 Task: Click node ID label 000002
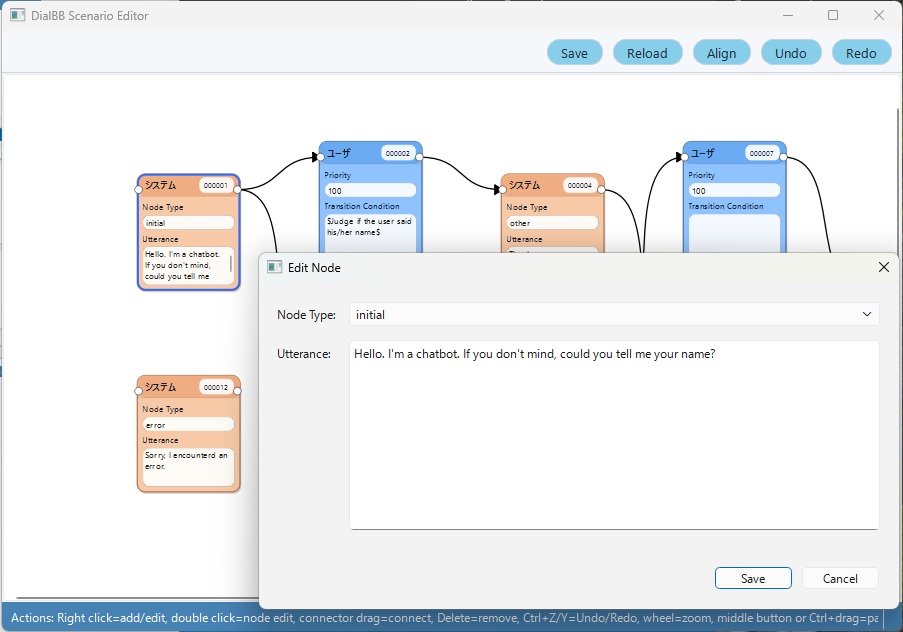398,153
